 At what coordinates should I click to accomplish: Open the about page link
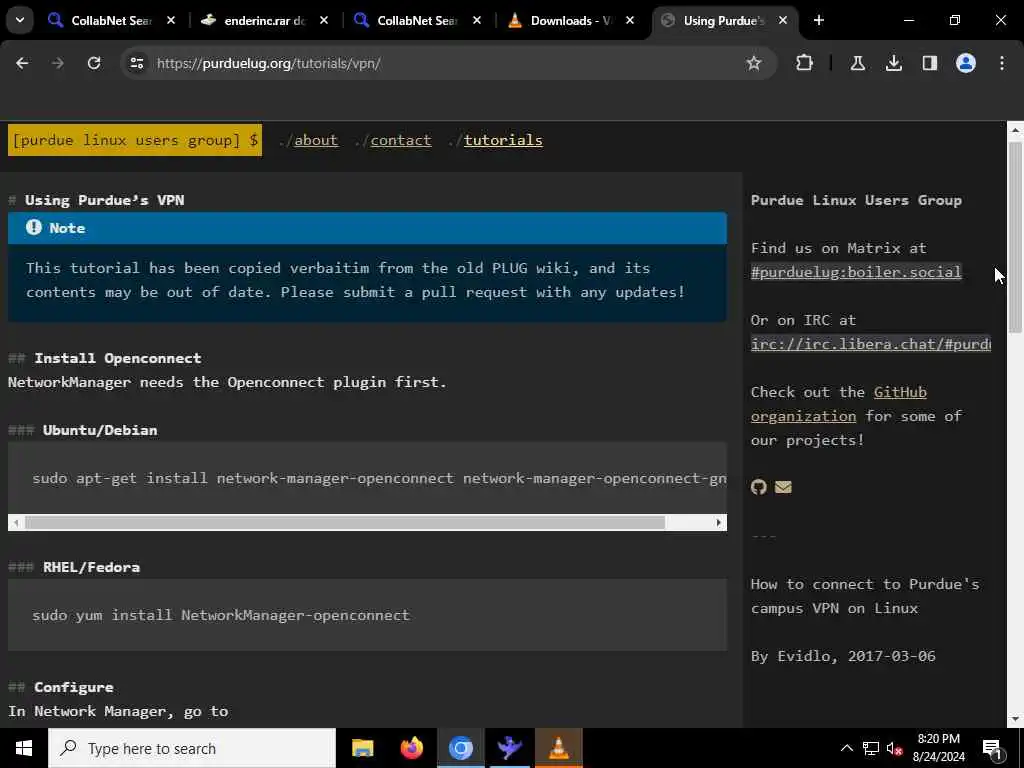[315, 140]
